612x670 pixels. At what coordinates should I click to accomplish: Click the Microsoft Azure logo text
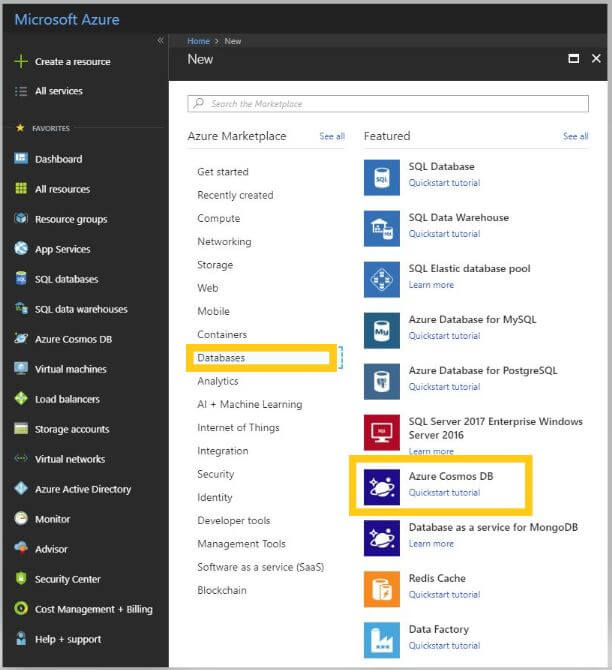click(x=67, y=20)
